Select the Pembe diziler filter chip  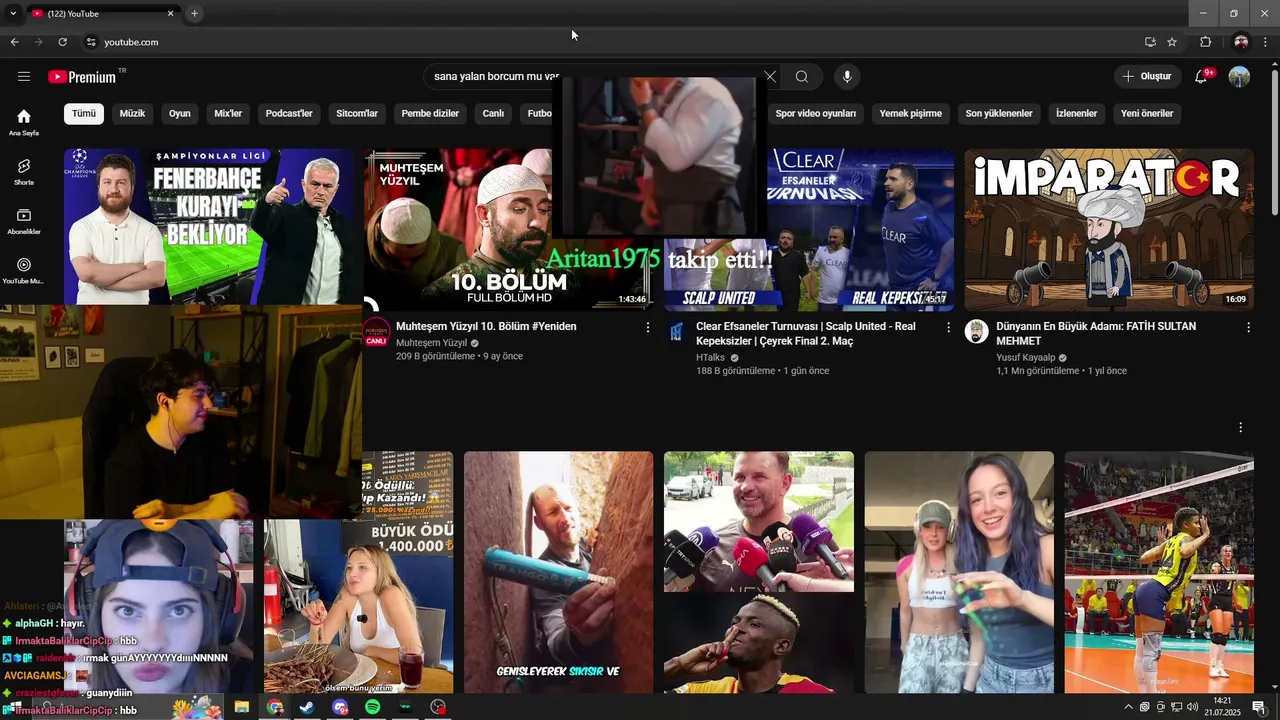[x=430, y=113]
